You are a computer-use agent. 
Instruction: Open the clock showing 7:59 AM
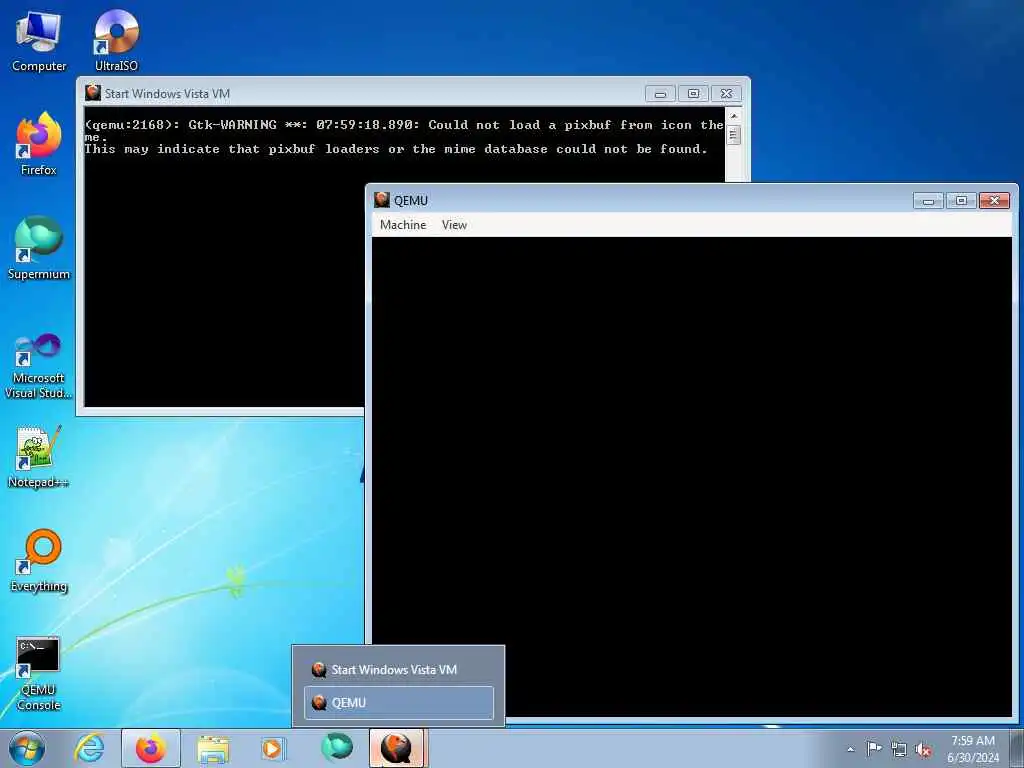973,749
